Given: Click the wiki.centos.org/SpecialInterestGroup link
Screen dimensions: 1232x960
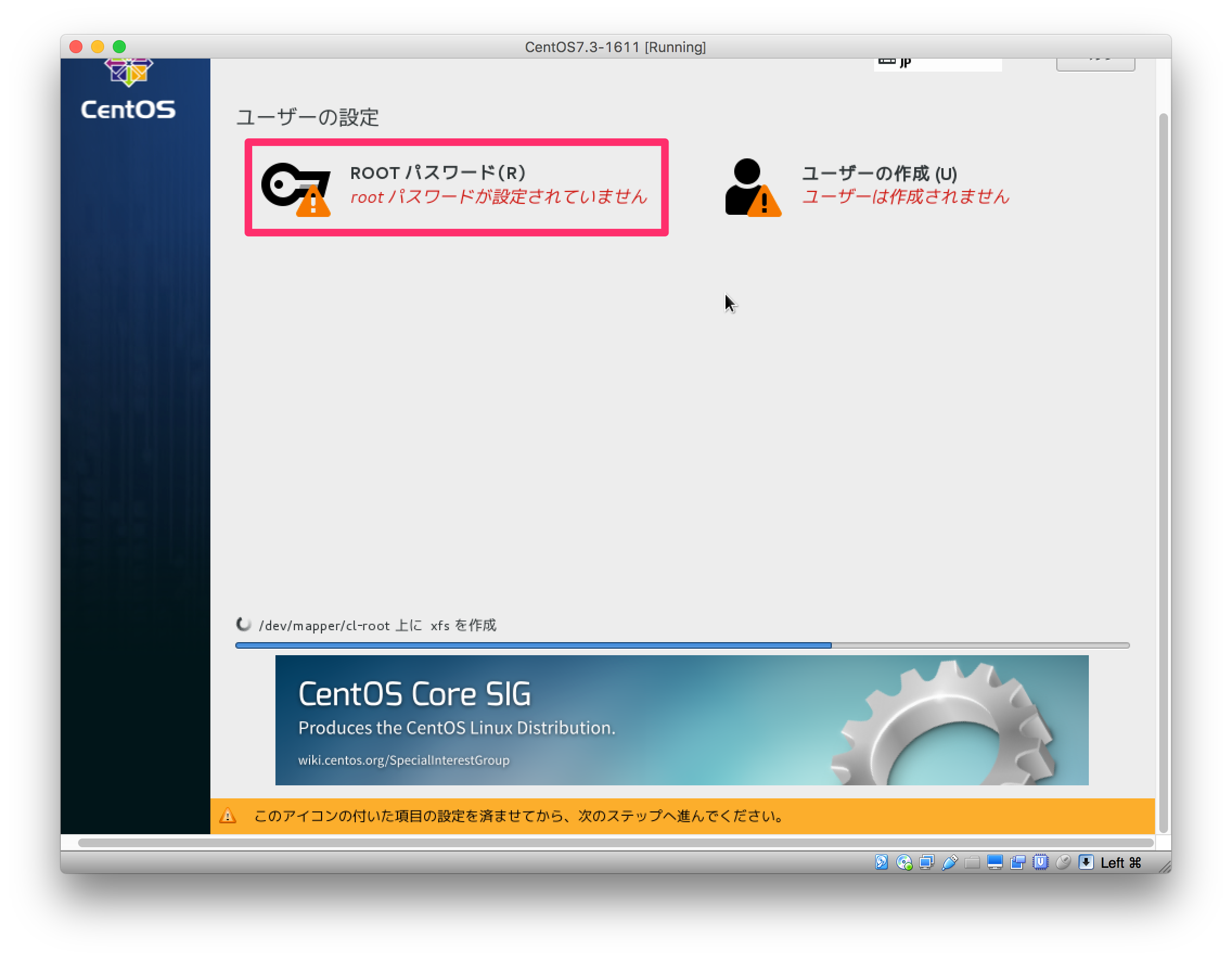Looking at the screenshot, I should click(x=403, y=760).
